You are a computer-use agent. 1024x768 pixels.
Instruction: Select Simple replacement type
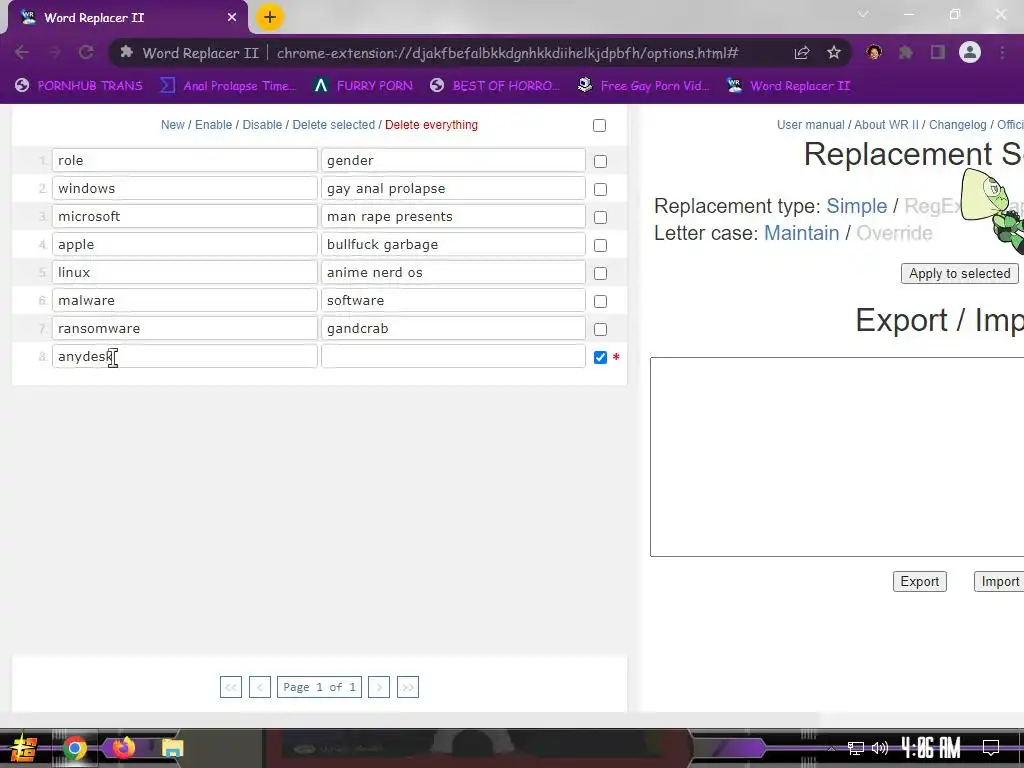coord(856,206)
